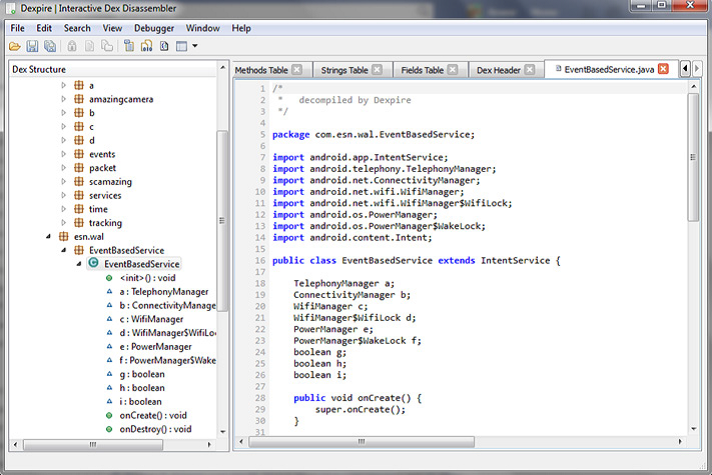Click the Dexpire application icon in title bar
This screenshot has height=475, width=712.
[11, 8]
